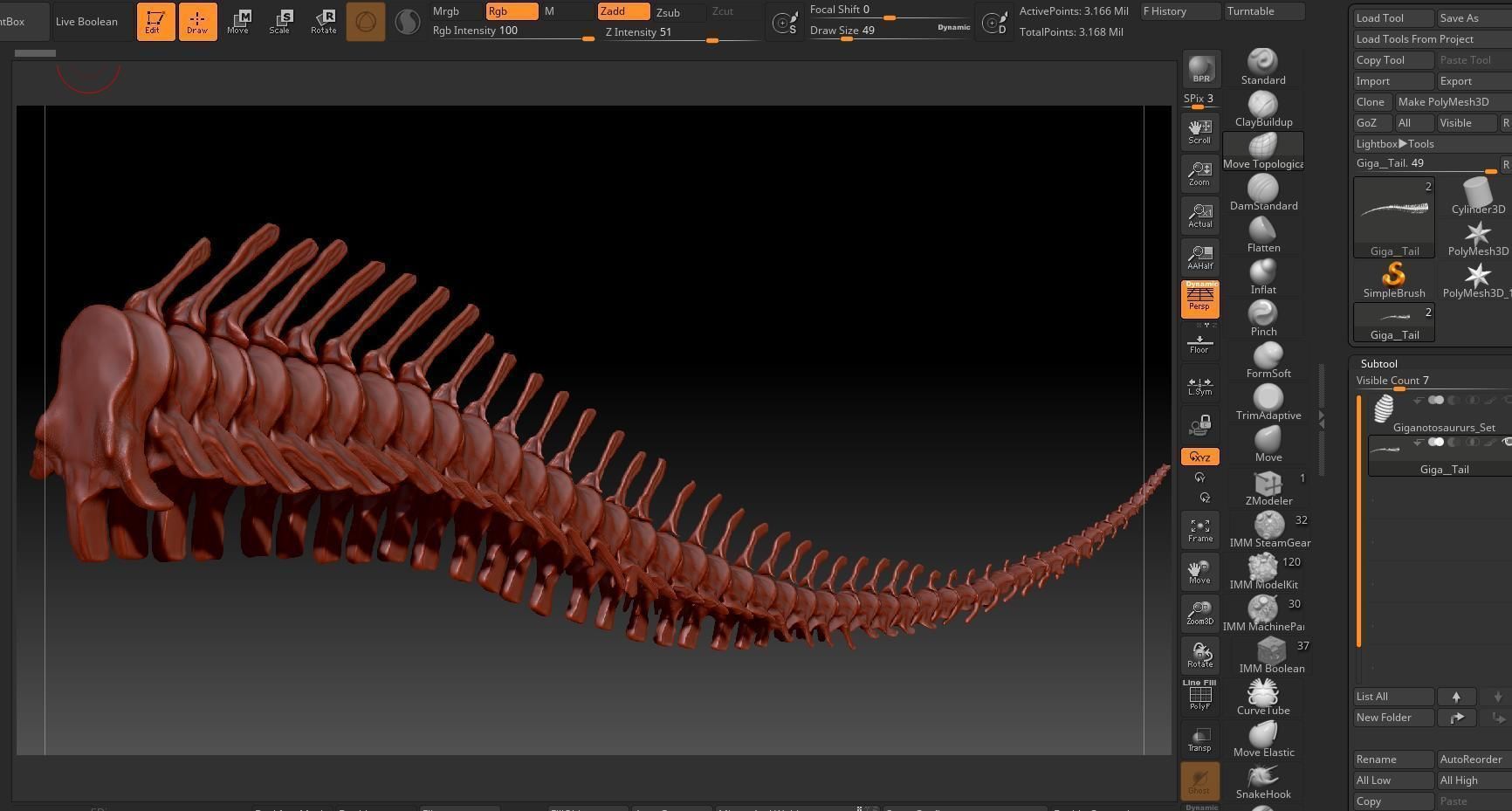This screenshot has width=1512, height=811.
Task: Click the Scroll canvas icon
Action: click(1200, 132)
